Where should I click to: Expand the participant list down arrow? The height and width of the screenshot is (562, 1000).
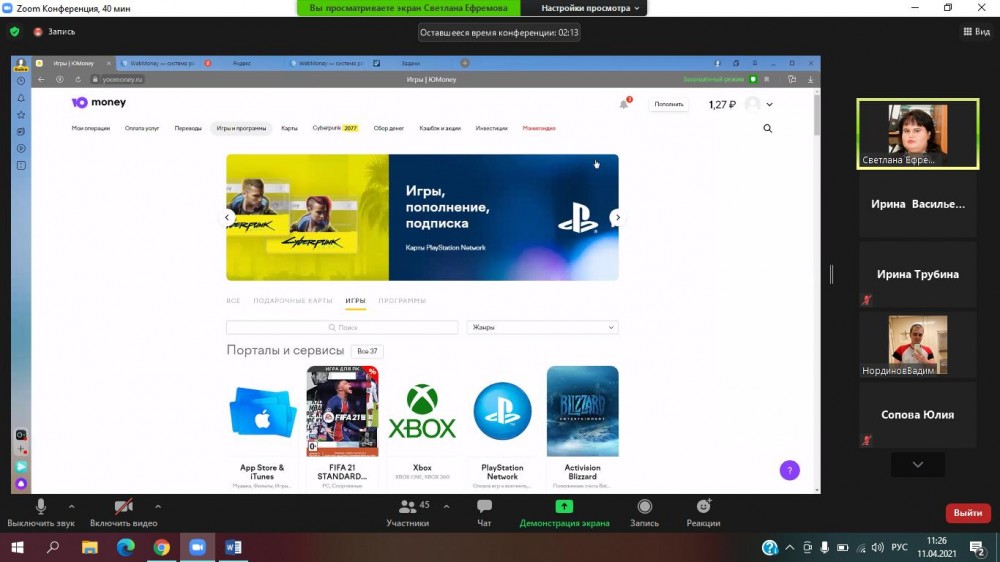(917, 464)
